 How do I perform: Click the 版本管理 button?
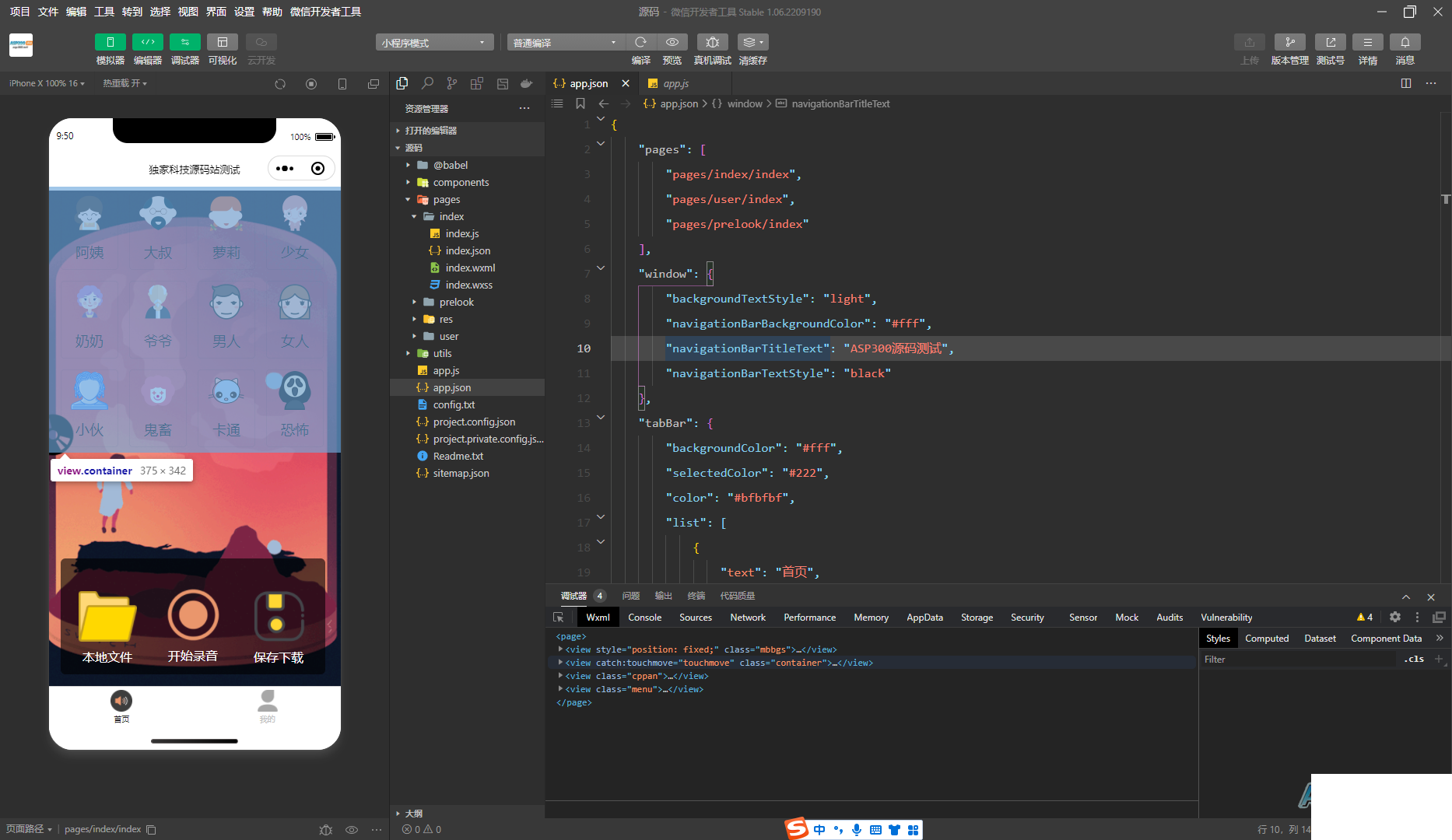[x=1289, y=42]
